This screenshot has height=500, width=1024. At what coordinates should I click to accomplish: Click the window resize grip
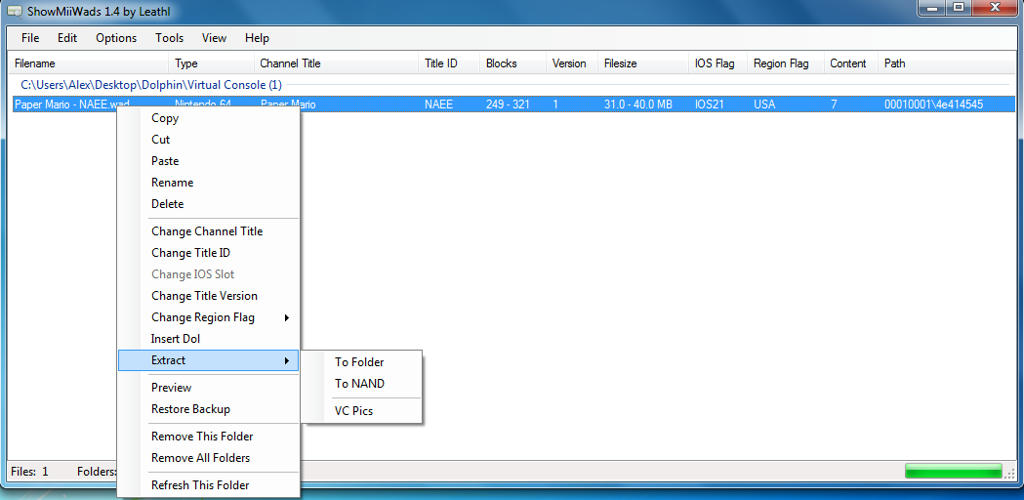click(x=1011, y=473)
